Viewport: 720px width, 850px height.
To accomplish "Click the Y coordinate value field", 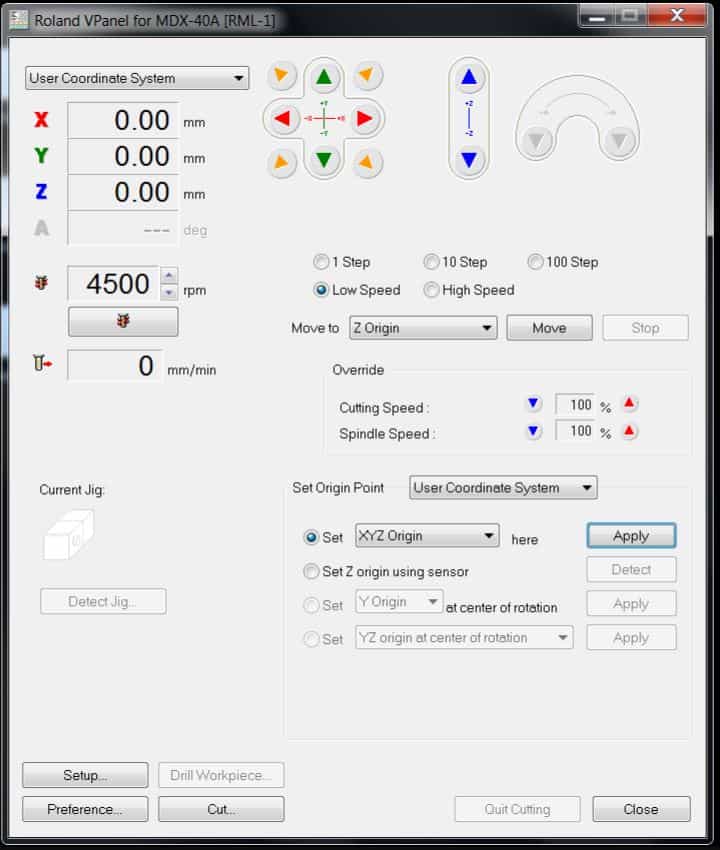I will click(123, 156).
